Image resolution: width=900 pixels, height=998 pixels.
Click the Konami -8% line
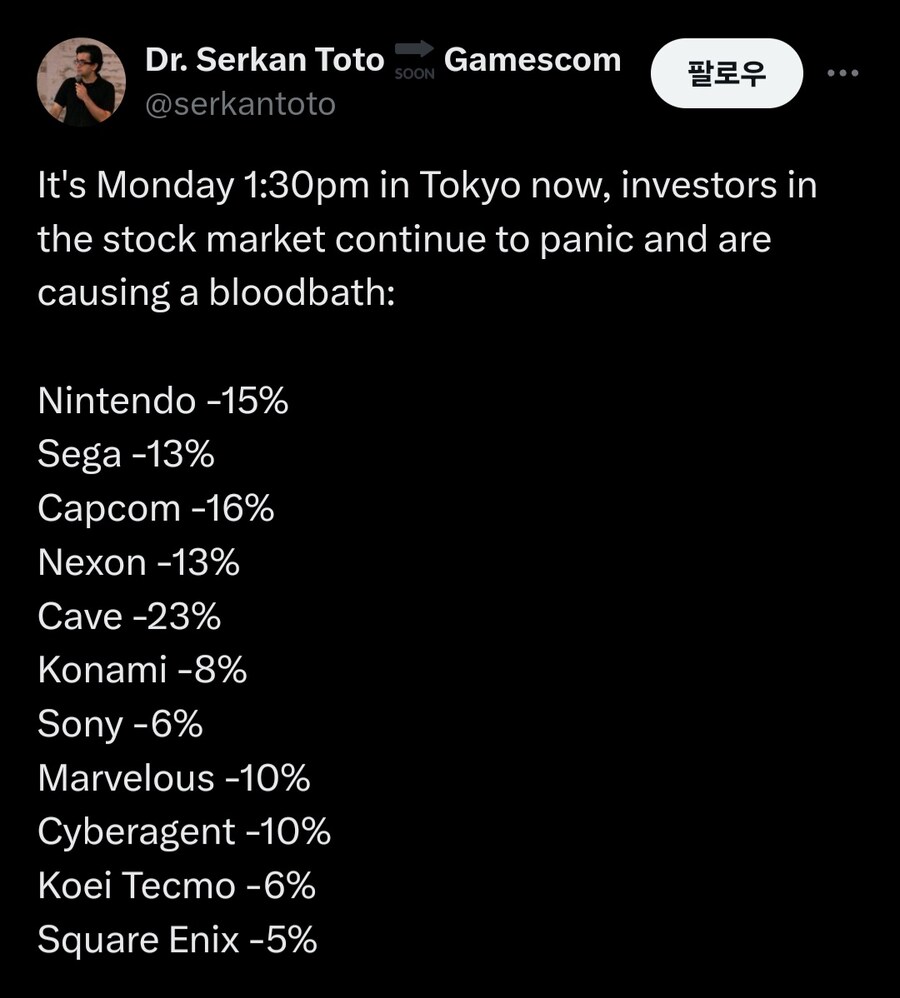tap(142, 671)
